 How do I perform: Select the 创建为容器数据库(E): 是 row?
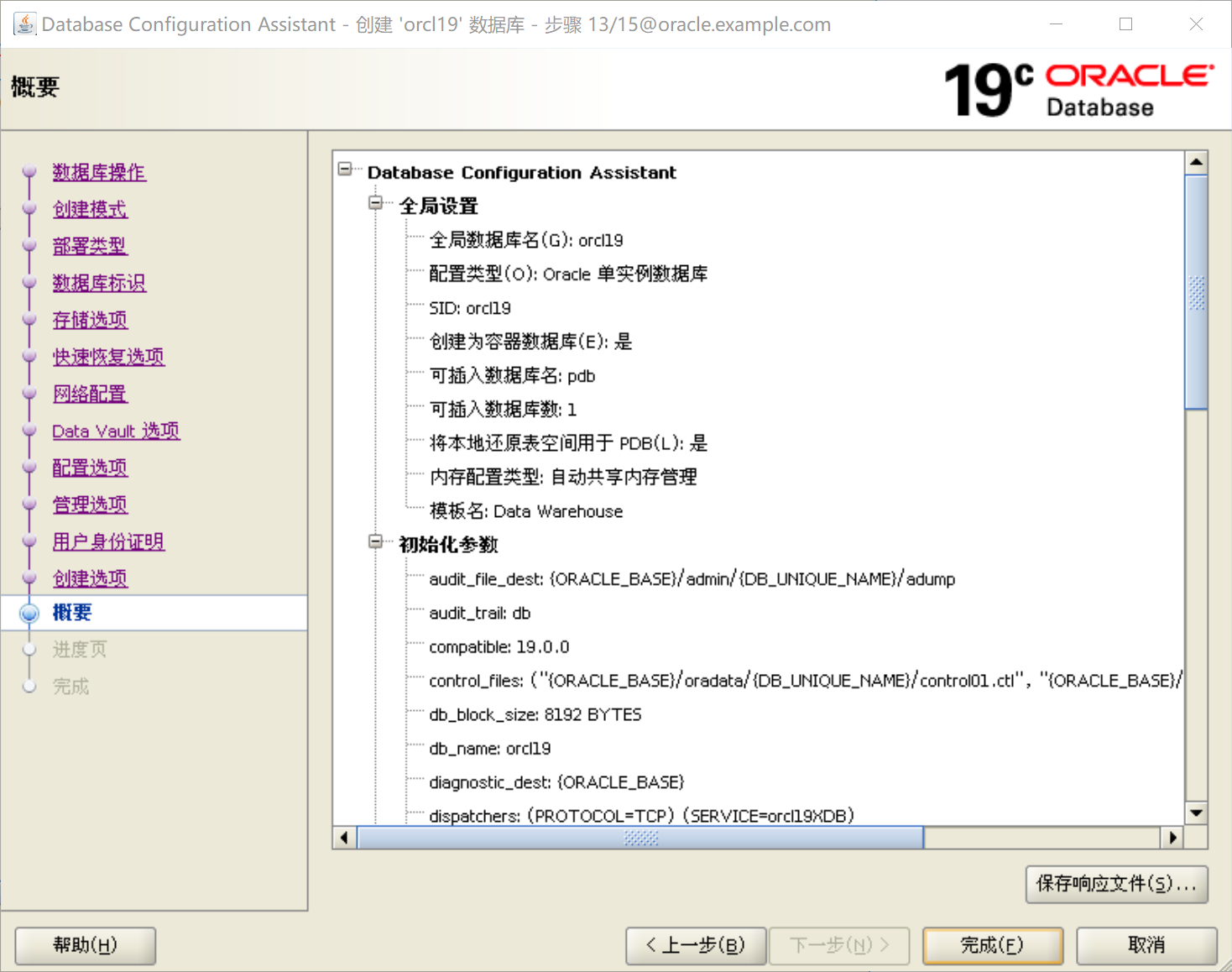(x=530, y=342)
